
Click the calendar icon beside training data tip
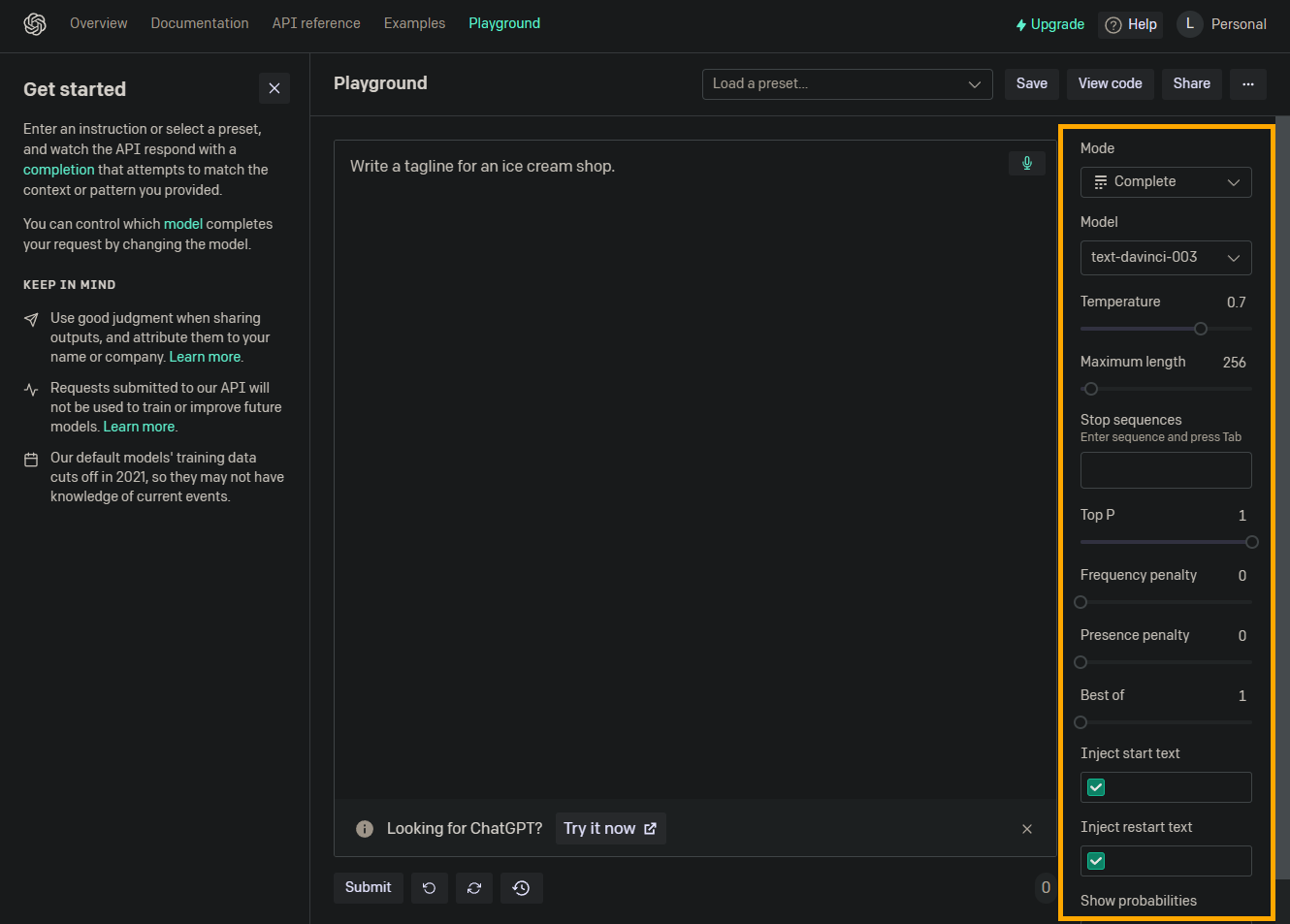point(31,459)
